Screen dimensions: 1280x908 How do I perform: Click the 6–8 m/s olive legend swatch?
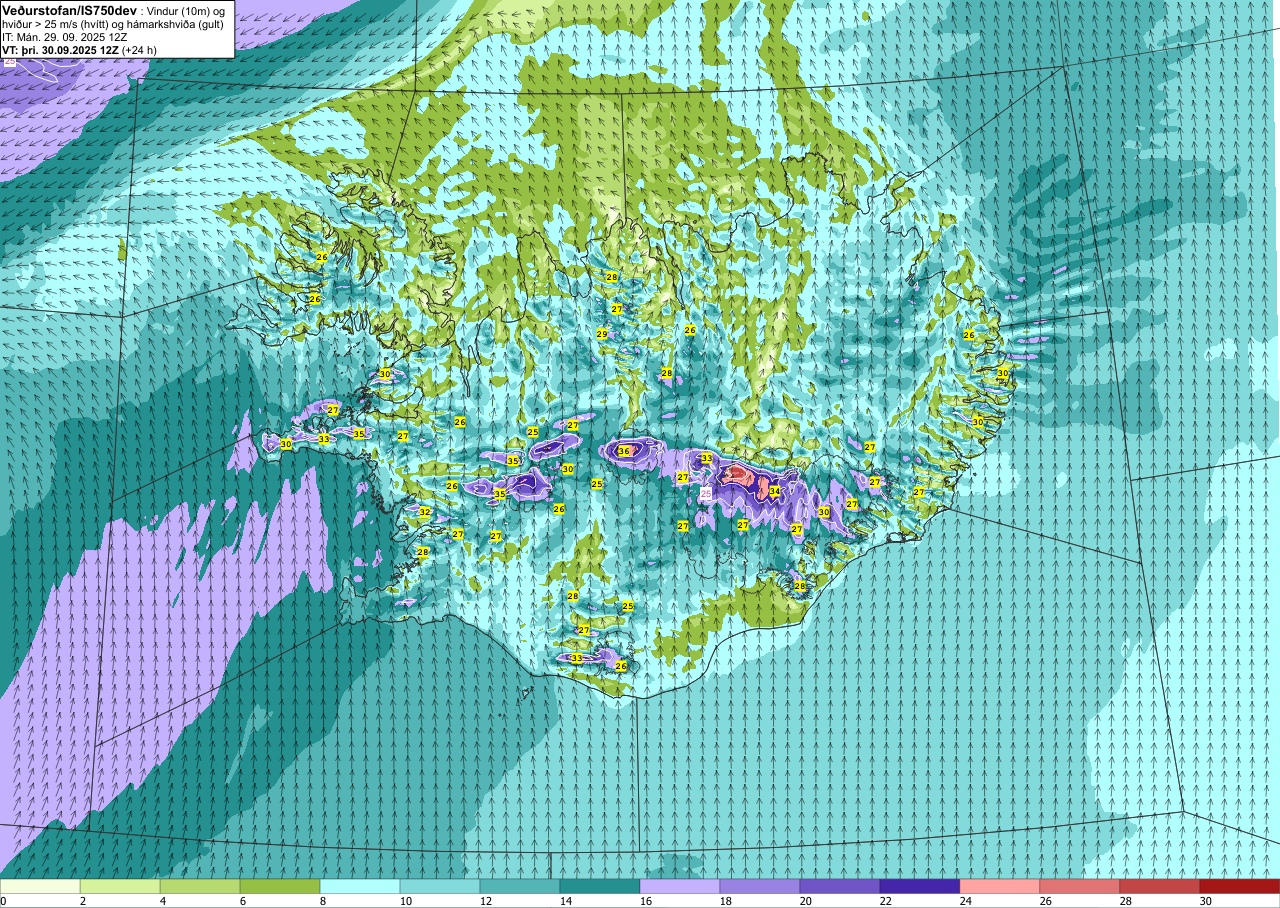(x=280, y=886)
